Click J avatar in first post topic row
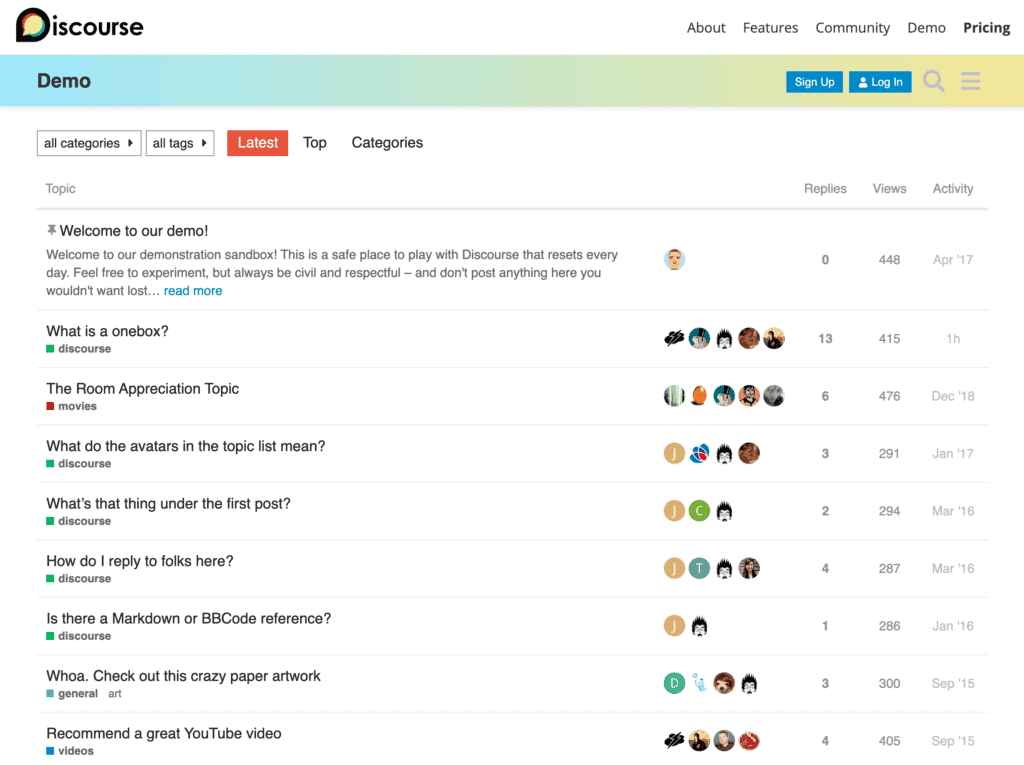Viewport: 1024px width, 765px height. (x=674, y=511)
